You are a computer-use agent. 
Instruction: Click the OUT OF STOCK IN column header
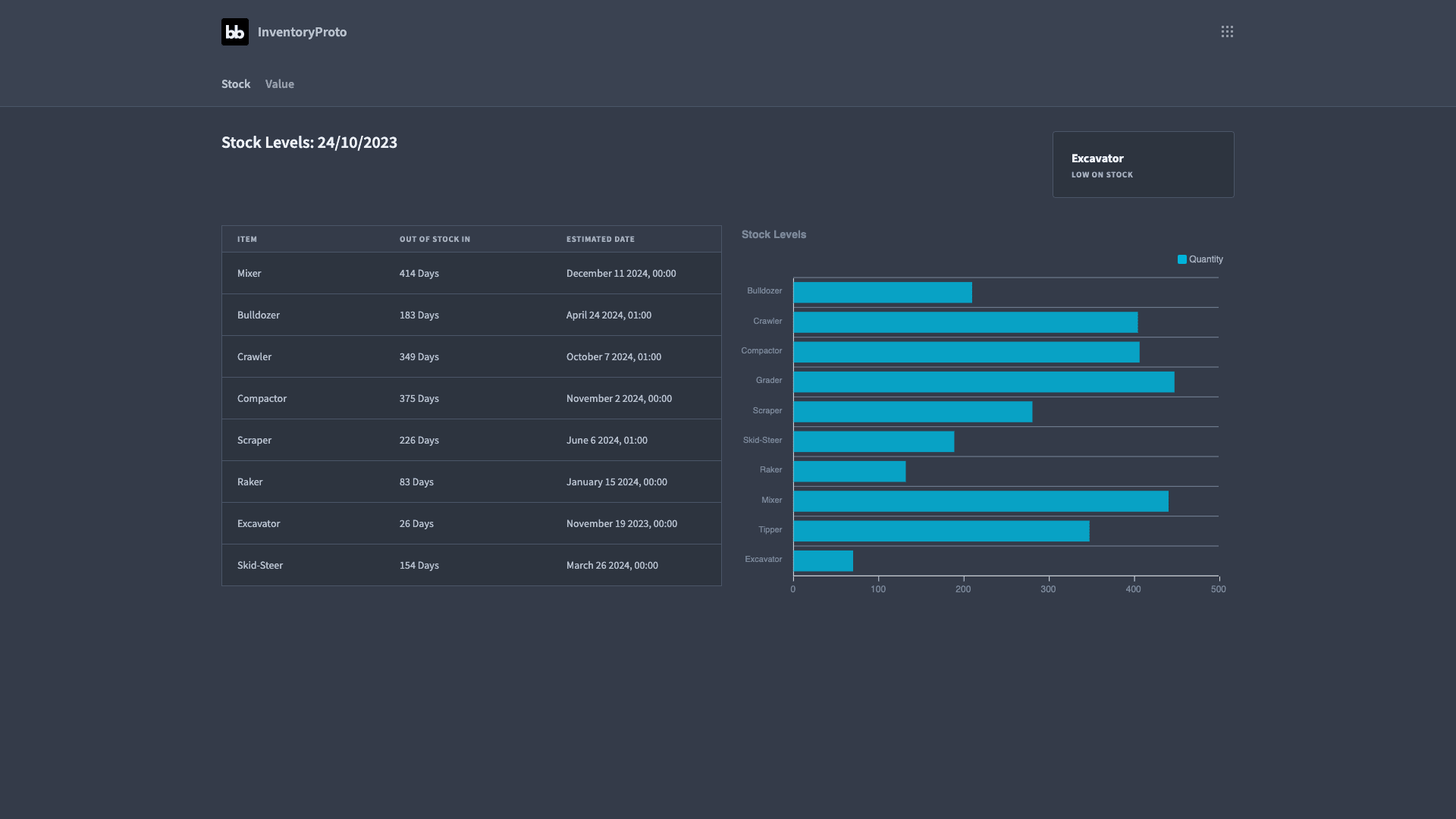(x=435, y=239)
